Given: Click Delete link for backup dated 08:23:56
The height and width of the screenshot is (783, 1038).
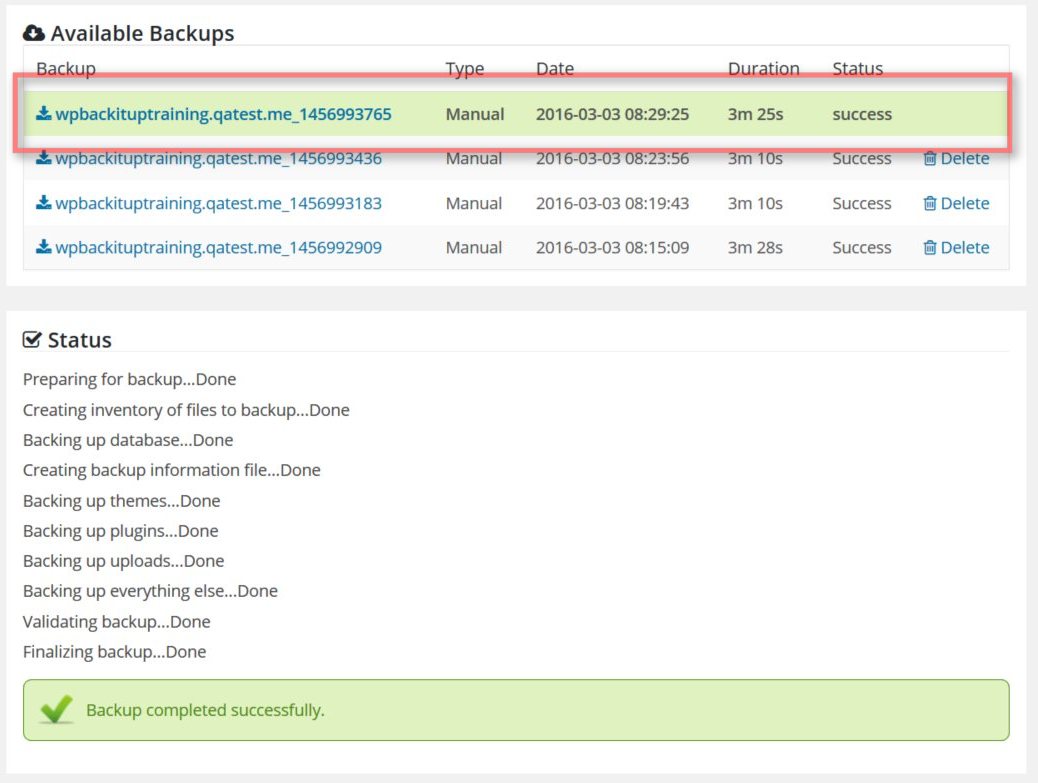Looking at the screenshot, I should pos(965,158).
